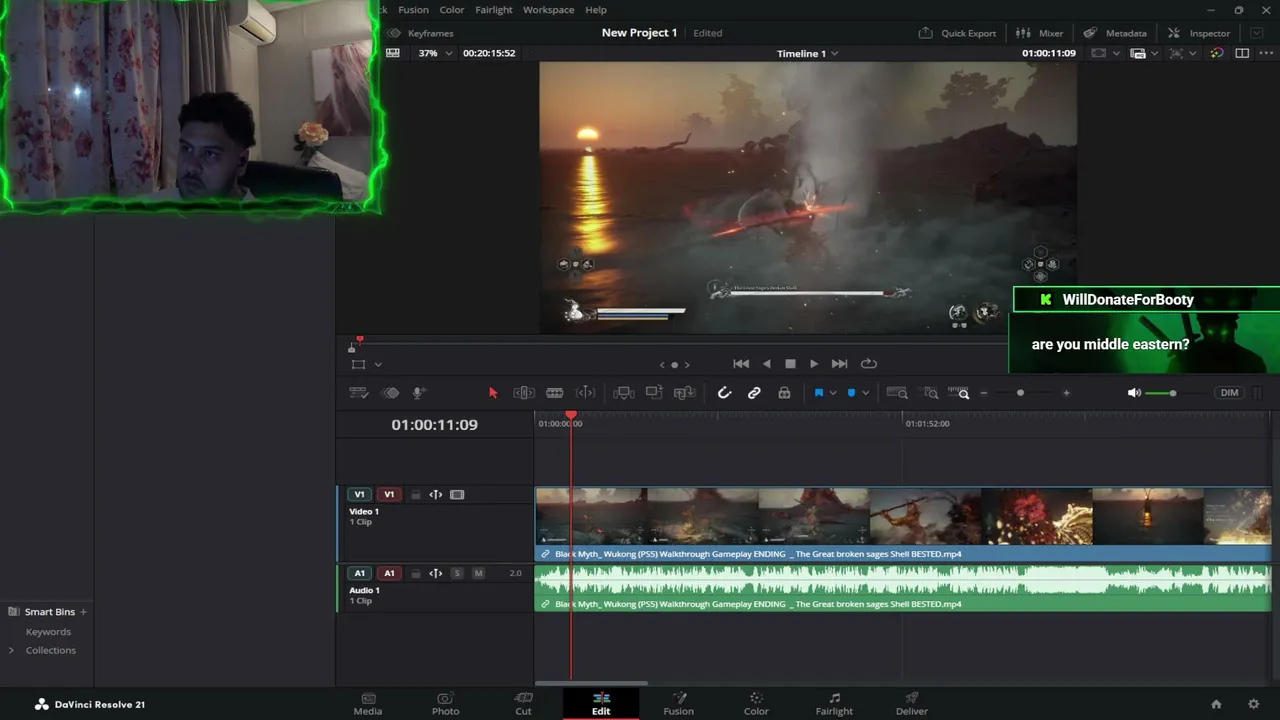This screenshot has width=1280, height=720.
Task: Click the Detail Zoom icon
Action: tap(931, 393)
